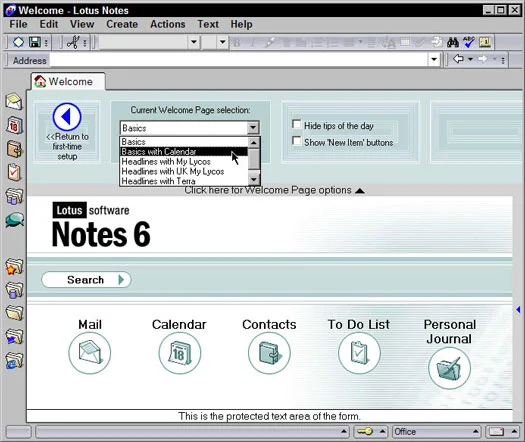The width and height of the screenshot is (525, 442).
Task: Open the Back button history dropdown arrow
Action: [x=470, y=60]
